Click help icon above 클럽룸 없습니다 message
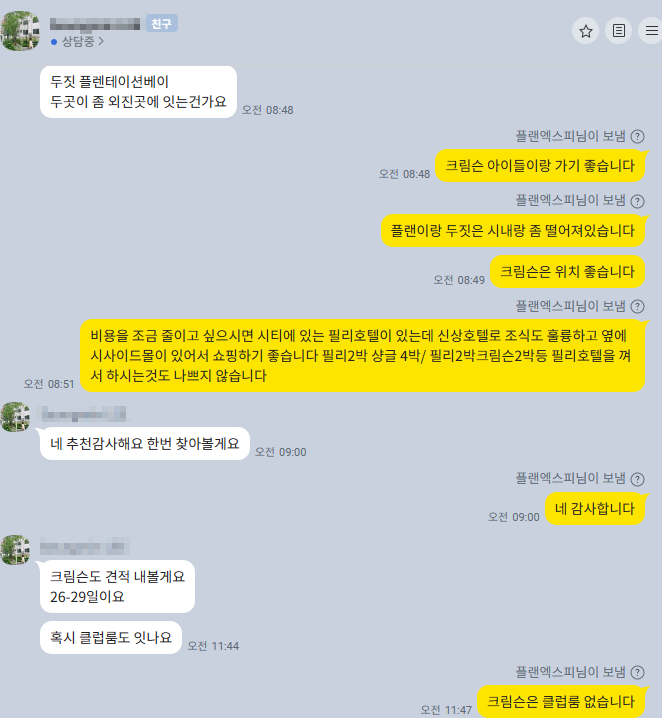 click(x=637, y=672)
